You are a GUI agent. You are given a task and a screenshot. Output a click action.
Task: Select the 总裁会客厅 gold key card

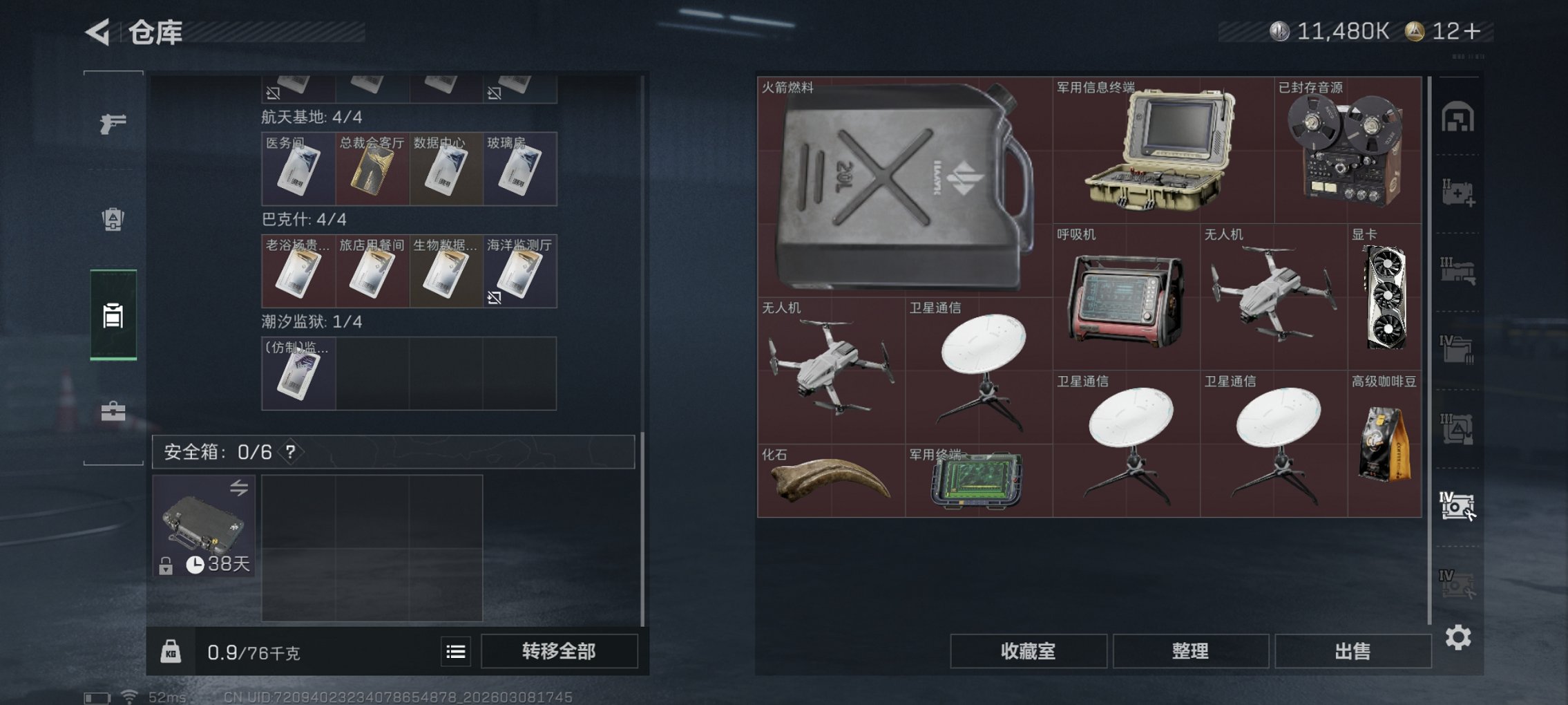point(372,169)
